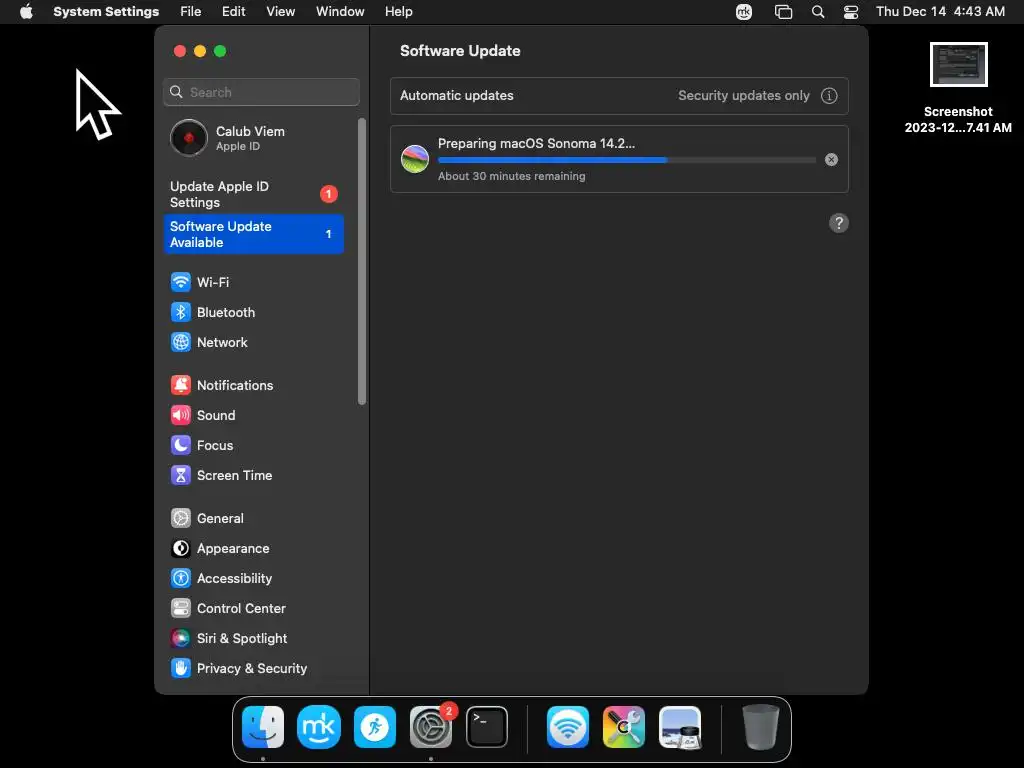Click 'Security updates only' text
The image size is (1024, 768).
[x=744, y=95]
